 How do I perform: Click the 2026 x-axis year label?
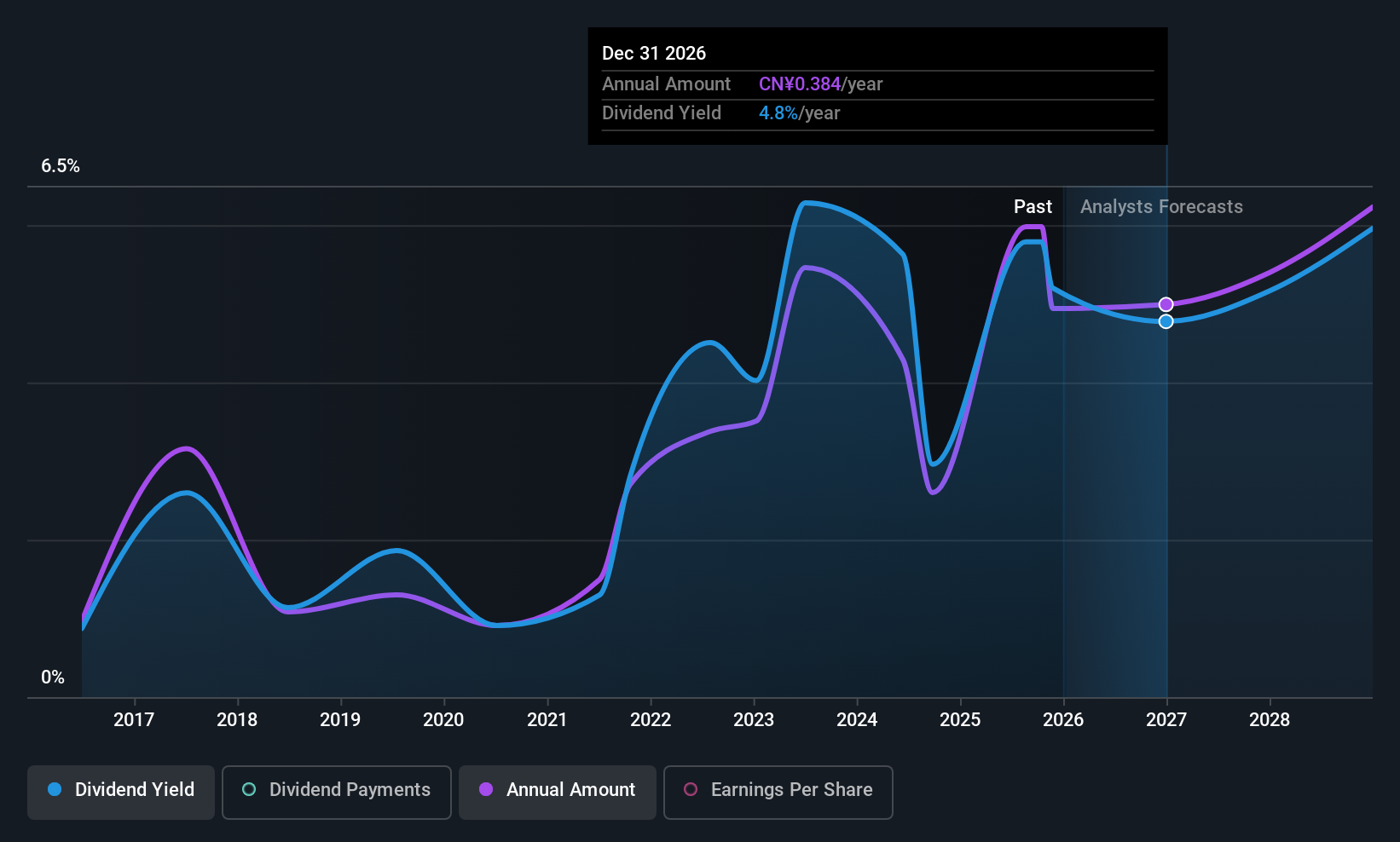point(1063,720)
